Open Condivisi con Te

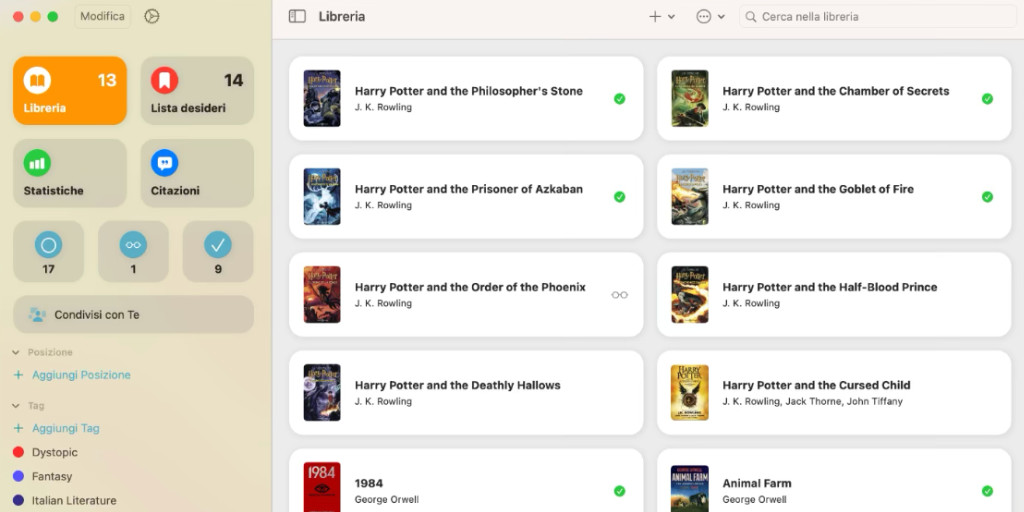(133, 314)
